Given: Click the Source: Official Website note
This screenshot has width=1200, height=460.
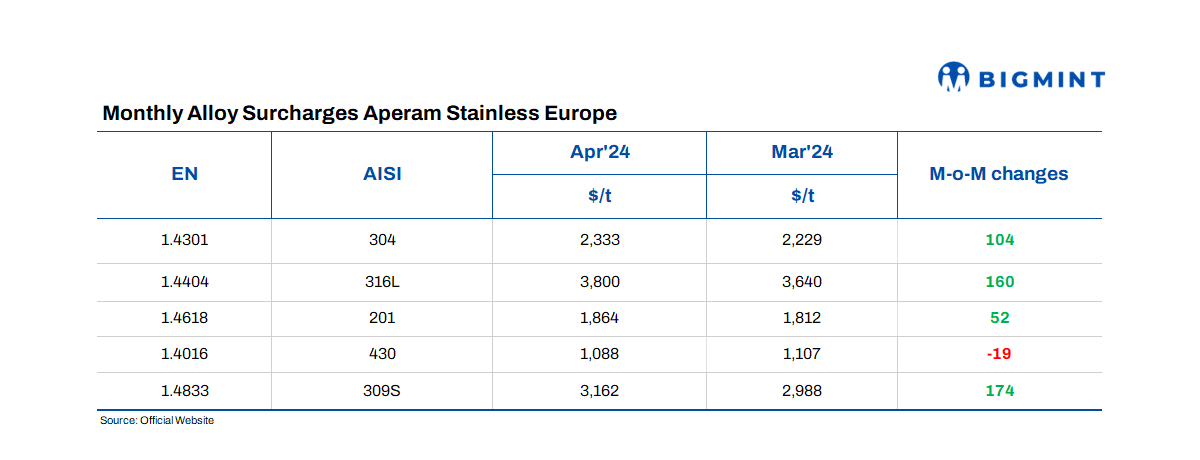Looking at the screenshot, I should coord(157,421).
